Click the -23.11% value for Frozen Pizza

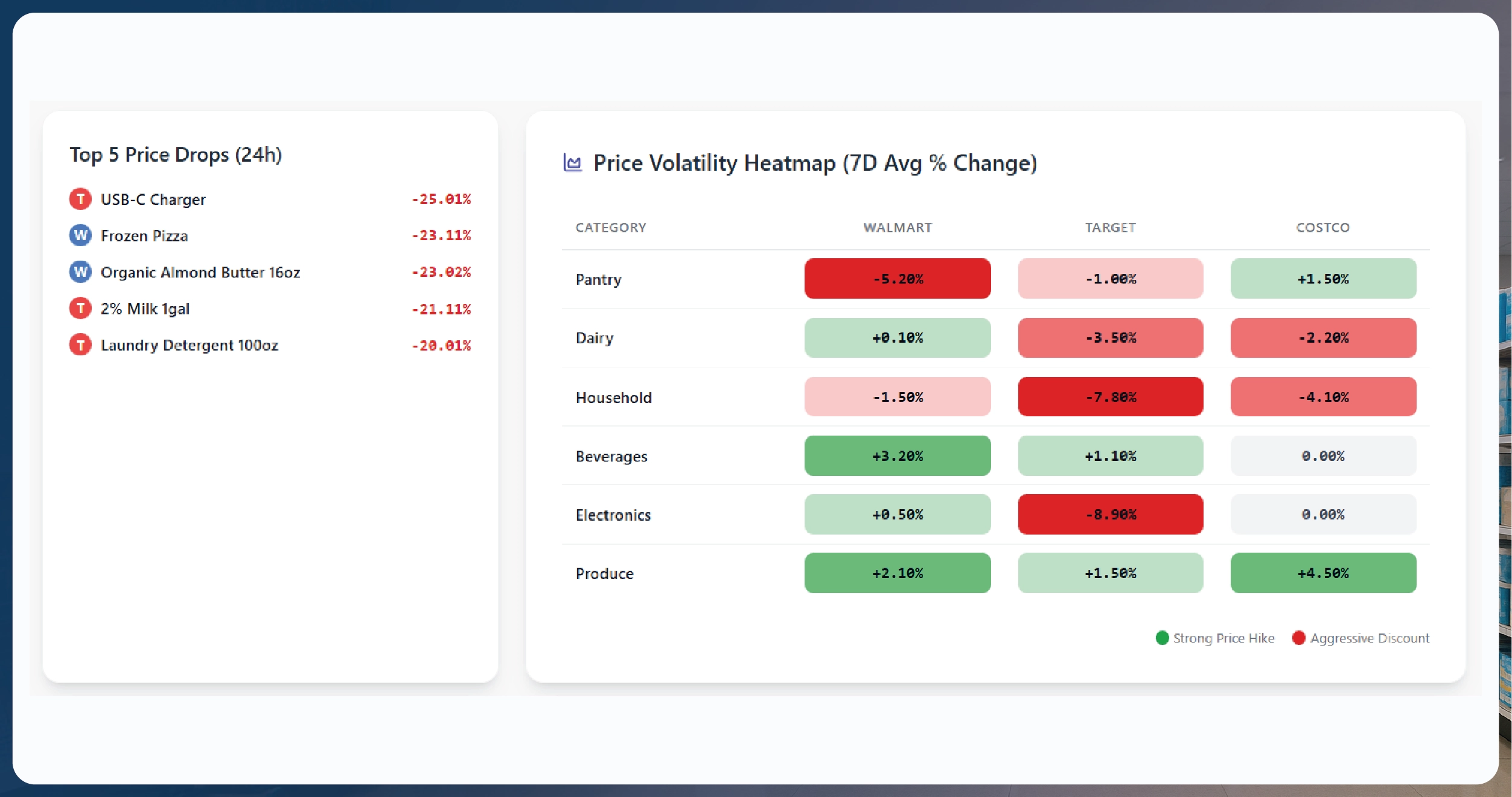(441, 236)
